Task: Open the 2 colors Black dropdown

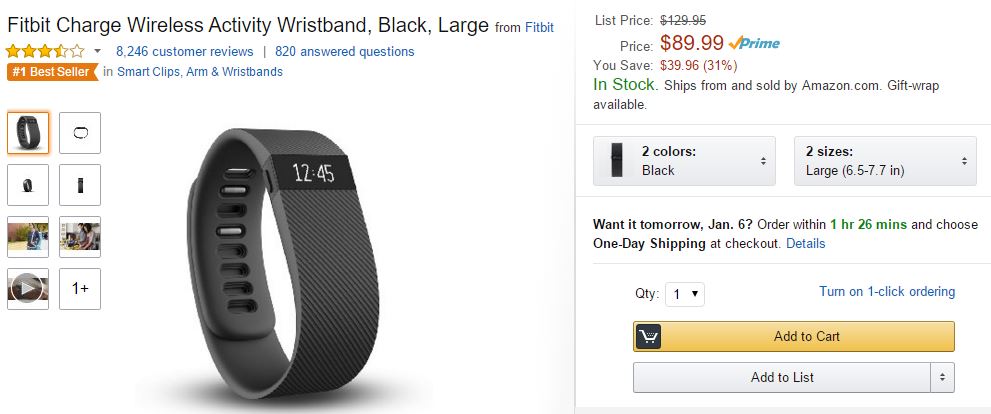Action: [x=685, y=161]
